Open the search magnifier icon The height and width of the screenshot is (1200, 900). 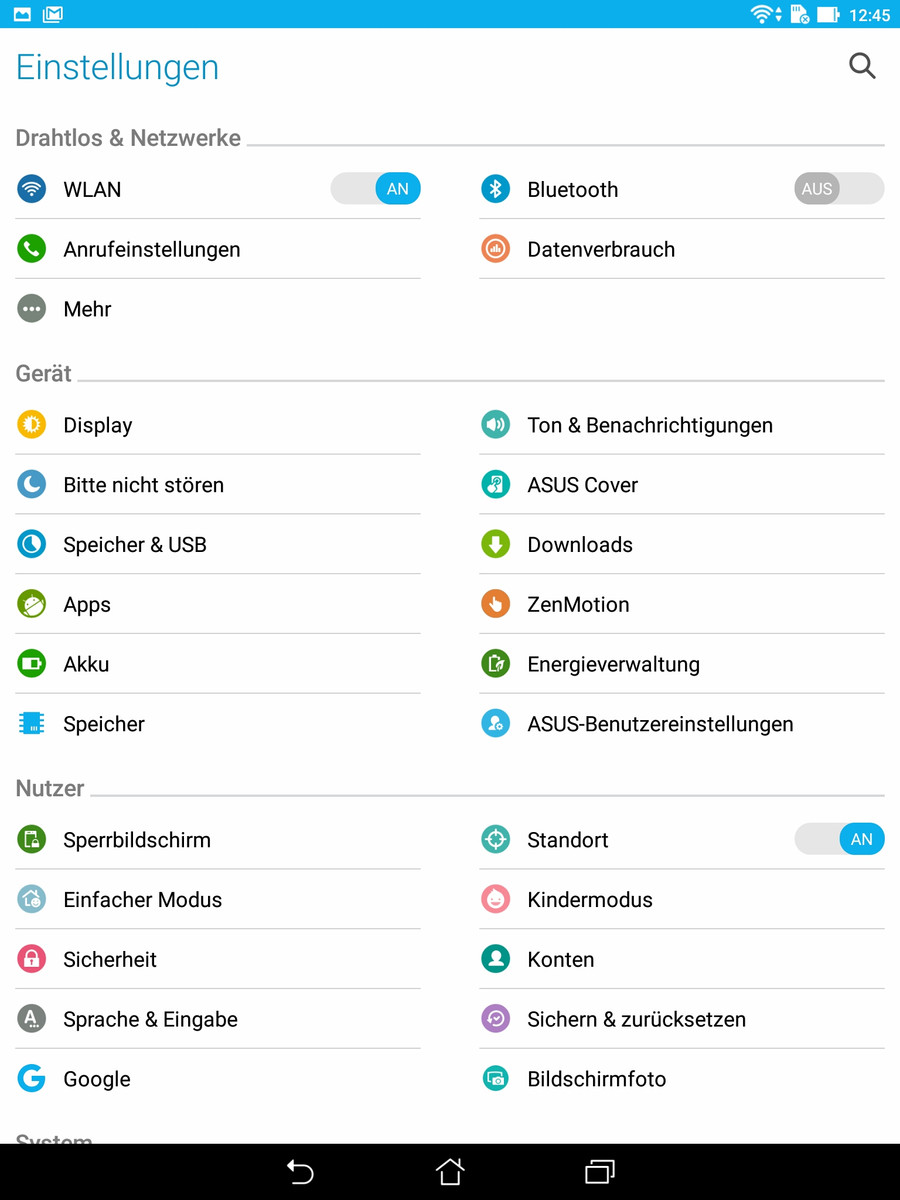[x=862, y=67]
